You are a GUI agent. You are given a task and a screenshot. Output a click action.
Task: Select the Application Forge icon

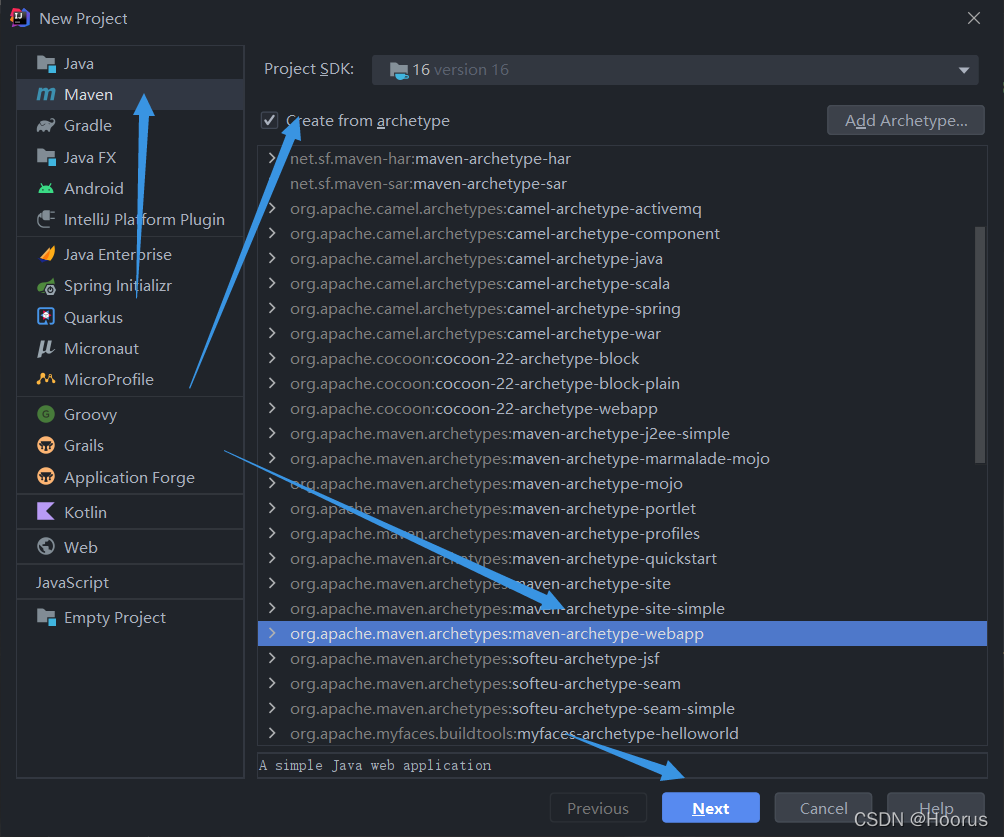pyautogui.click(x=46, y=477)
